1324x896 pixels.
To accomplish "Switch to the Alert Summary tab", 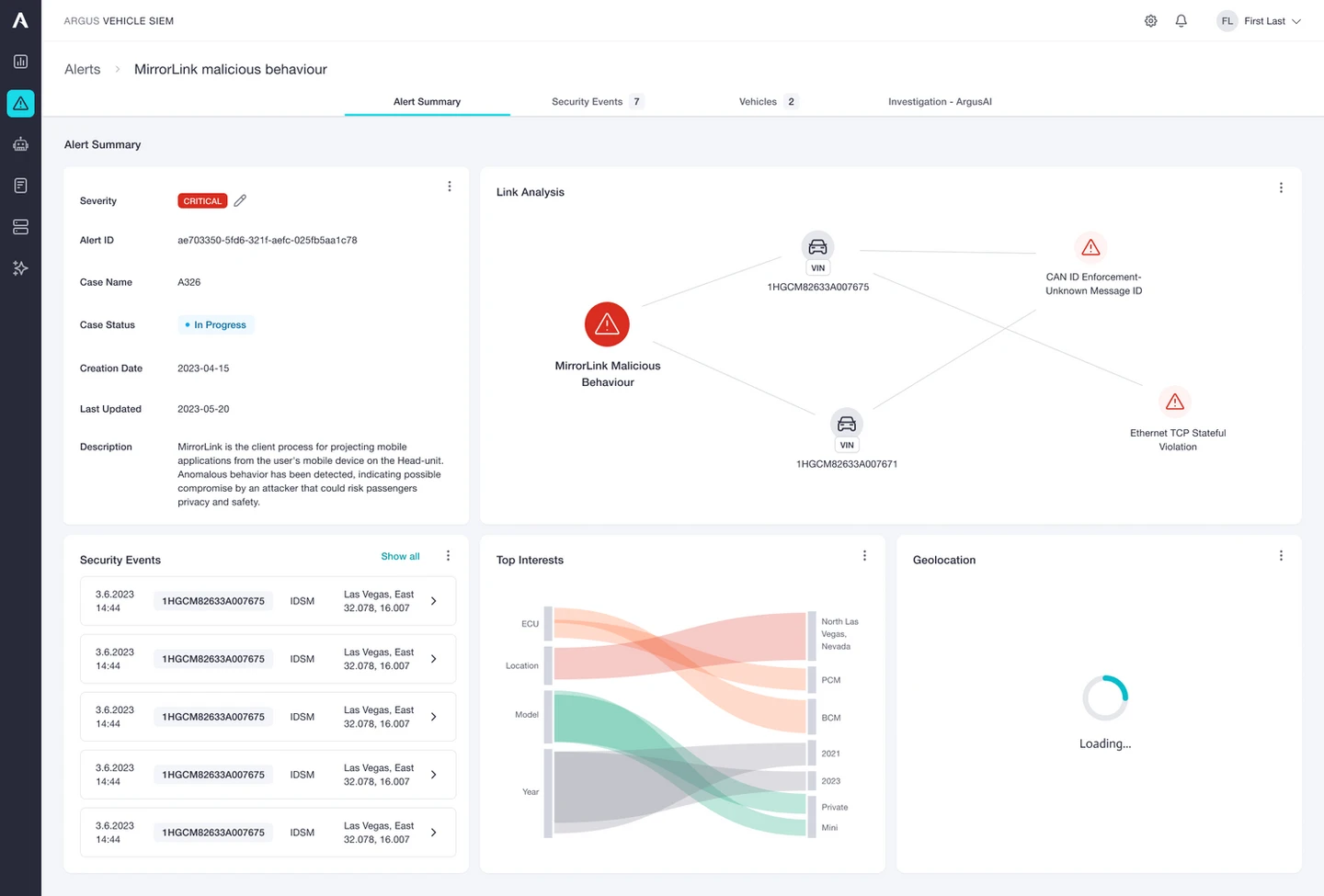I will point(427,102).
